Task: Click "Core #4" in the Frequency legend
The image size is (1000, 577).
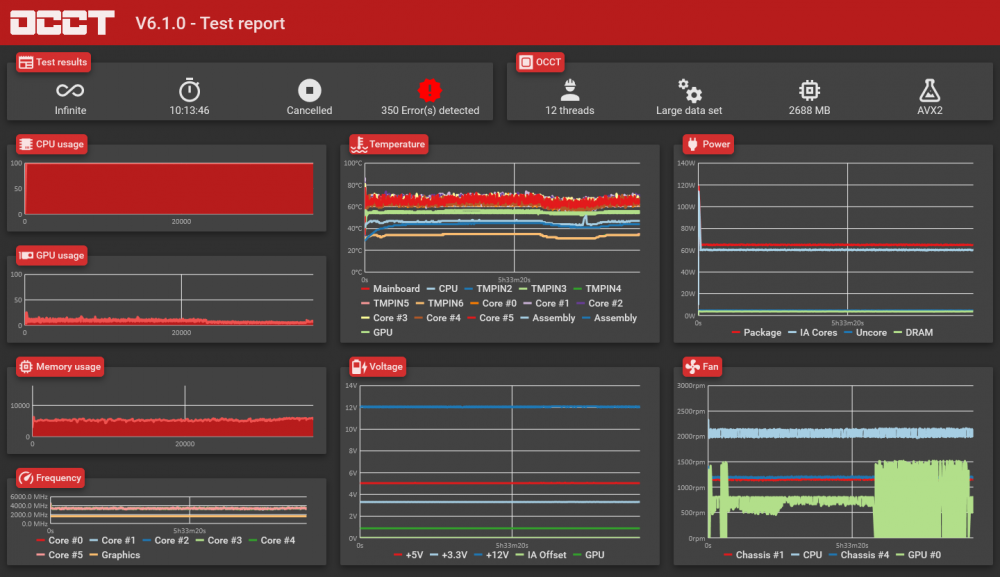Action: tap(277, 541)
